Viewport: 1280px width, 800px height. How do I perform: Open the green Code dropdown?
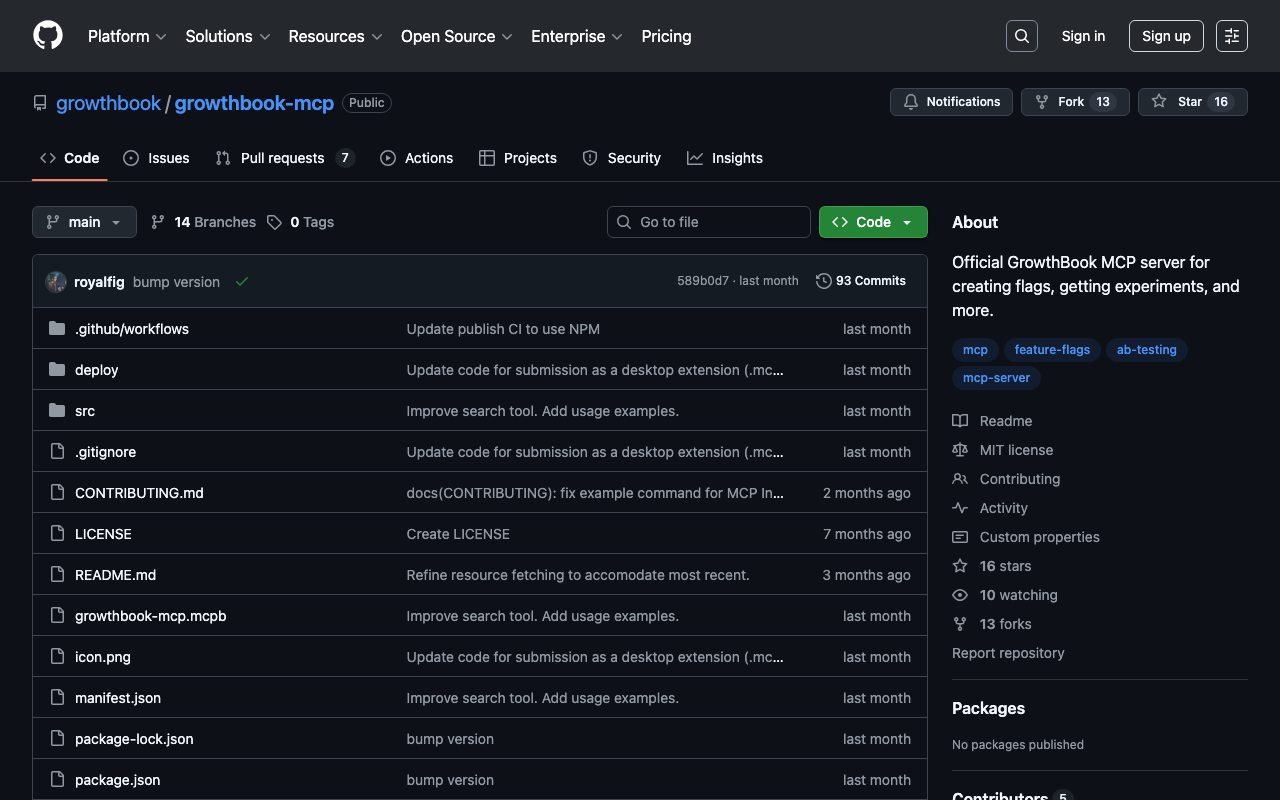coord(872,222)
